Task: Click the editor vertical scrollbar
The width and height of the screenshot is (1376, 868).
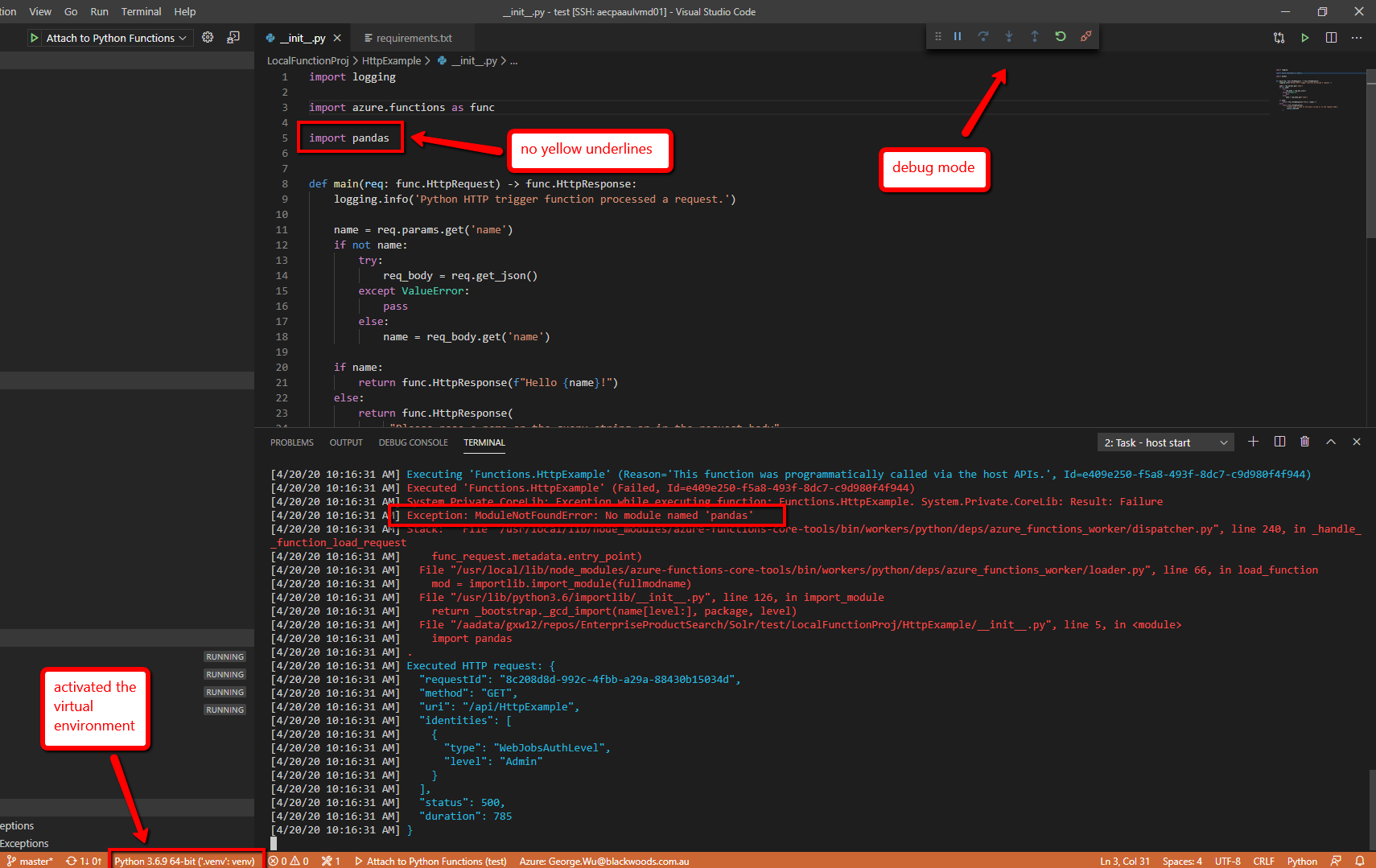Action: click(x=1371, y=154)
